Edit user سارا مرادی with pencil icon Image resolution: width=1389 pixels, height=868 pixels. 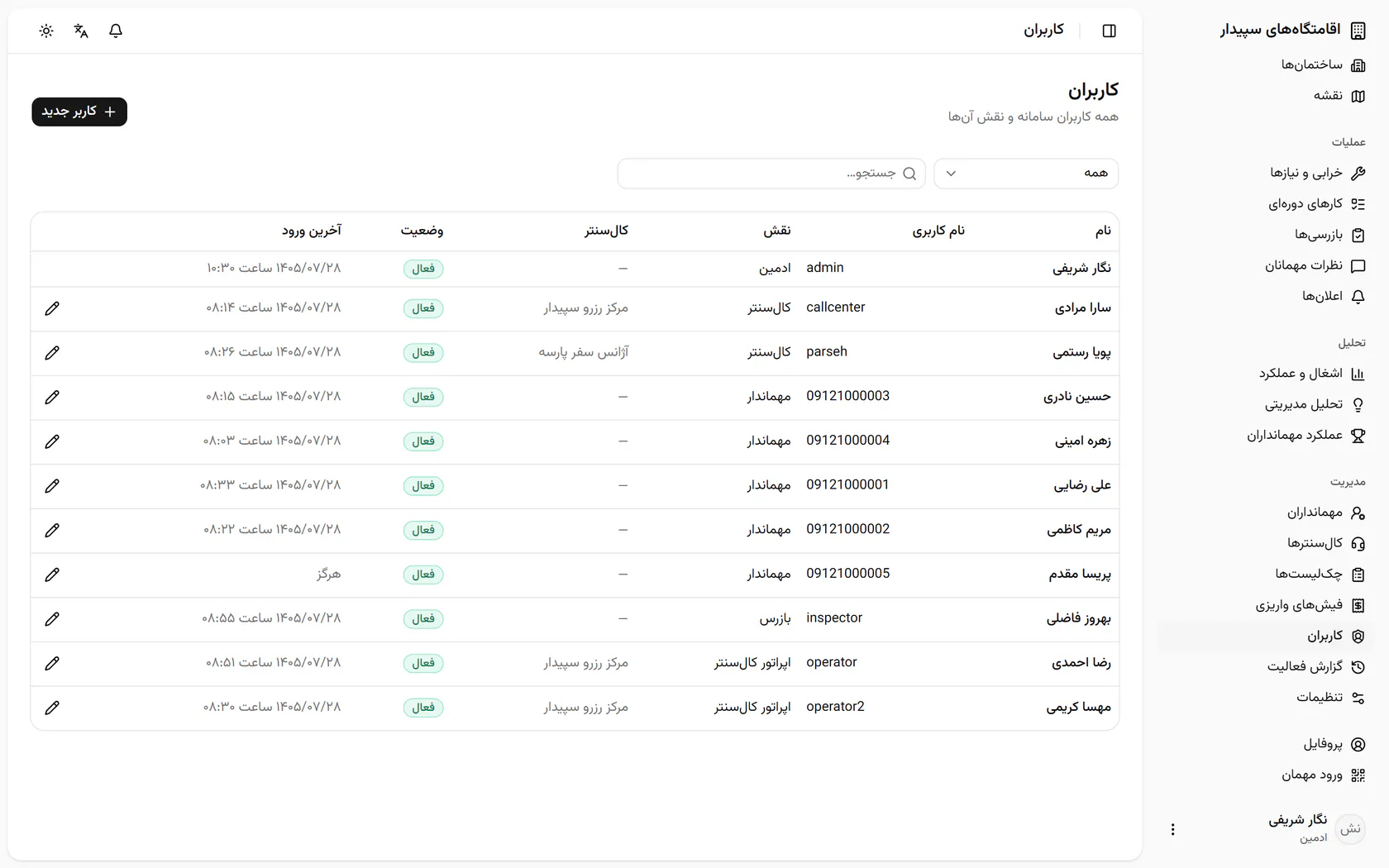click(x=52, y=308)
